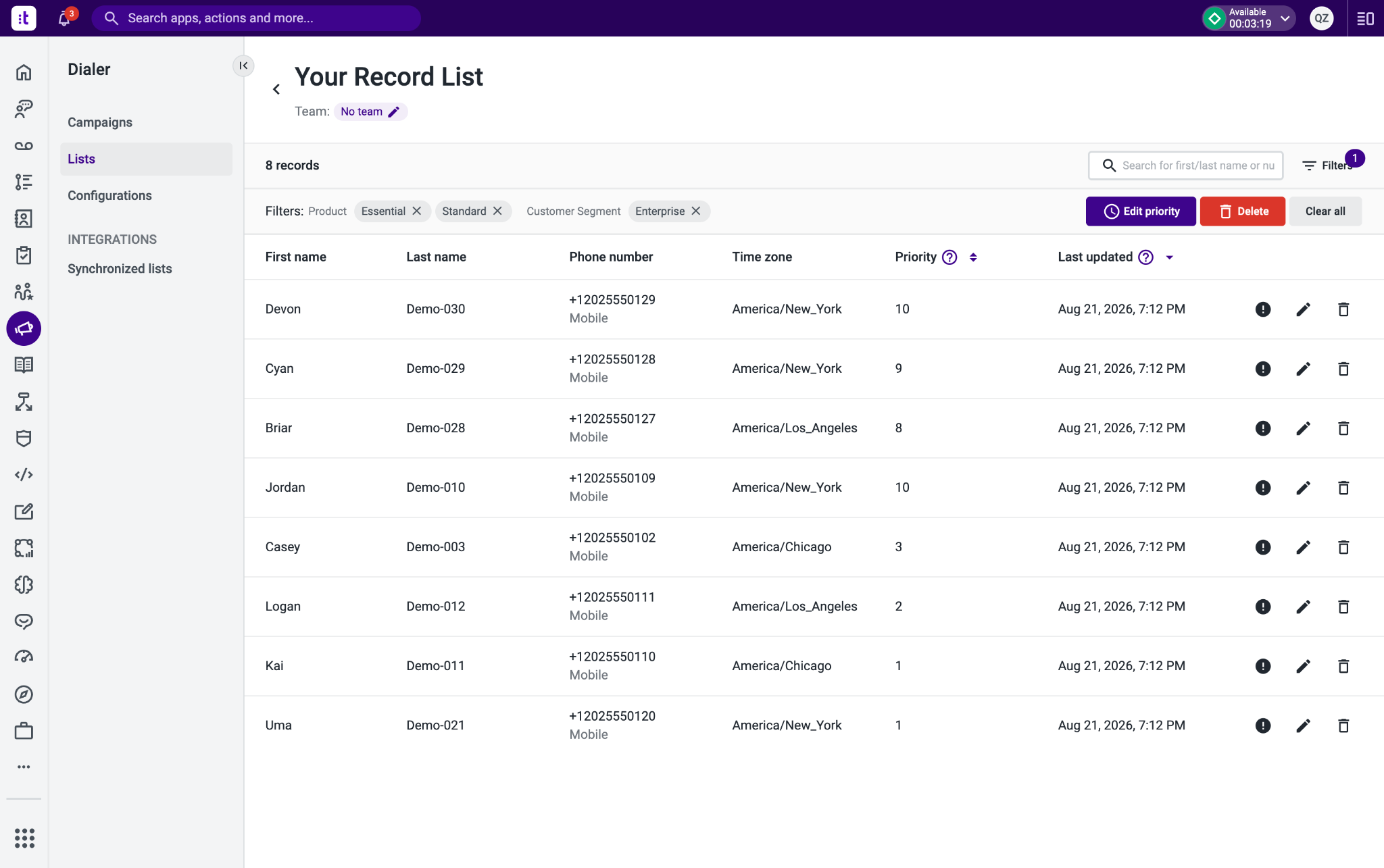Click the Home icon in sidebar
Screen dimensions: 1384x868
point(24,72)
